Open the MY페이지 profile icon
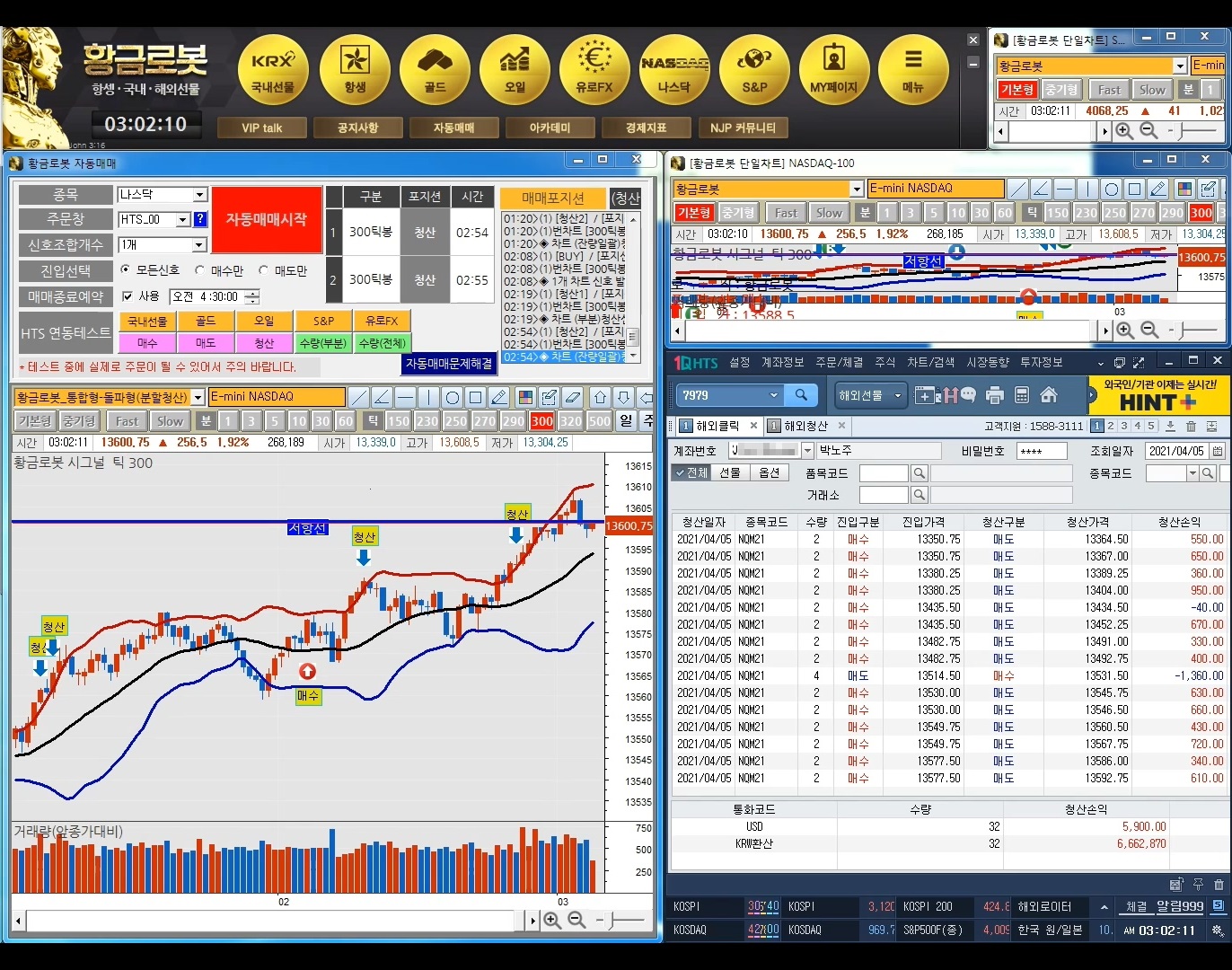Image resolution: width=1232 pixels, height=970 pixels. [x=834, y=70]
